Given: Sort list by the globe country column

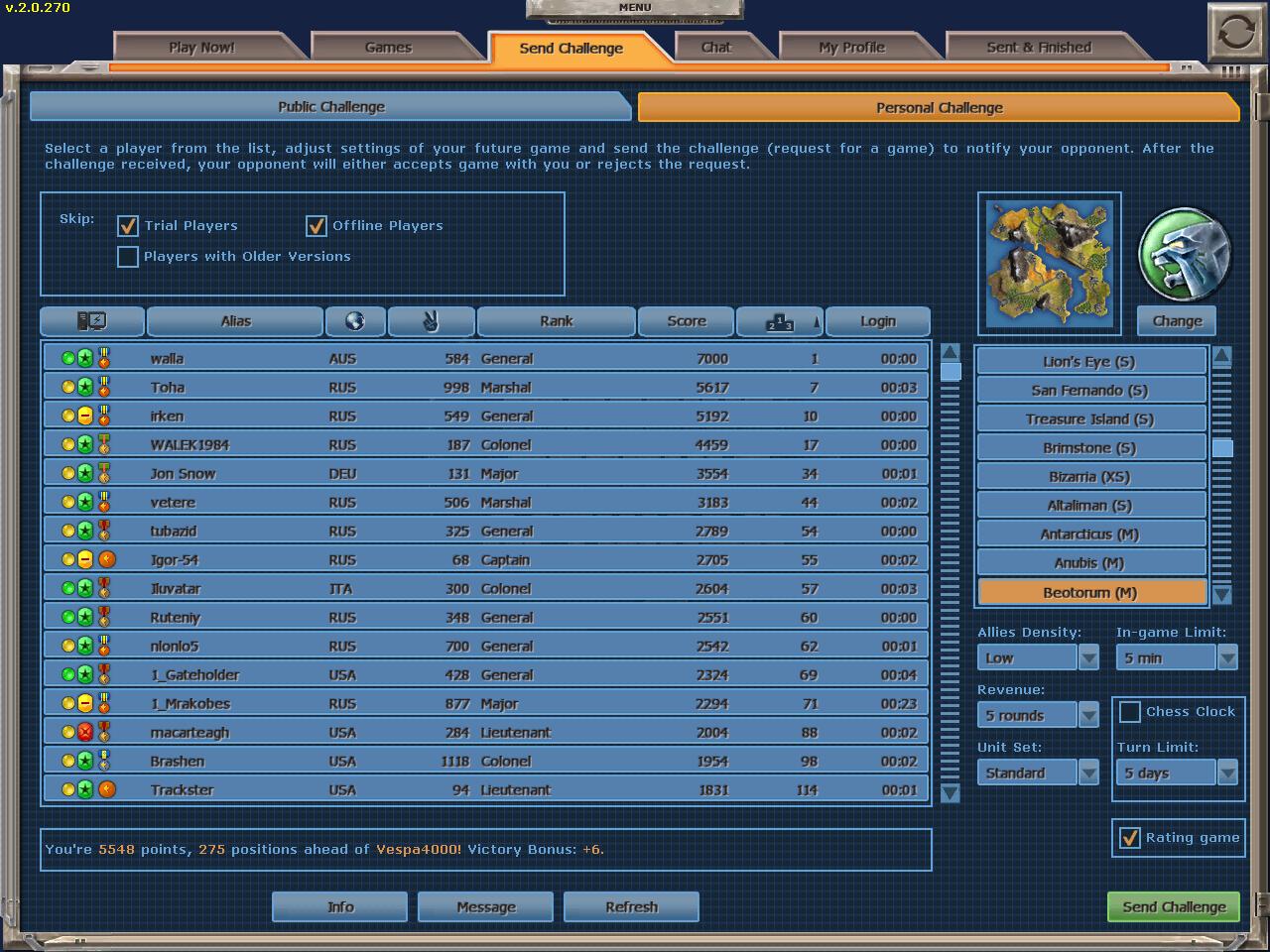Looking at the screenshot, I should [x=354, y=321].
